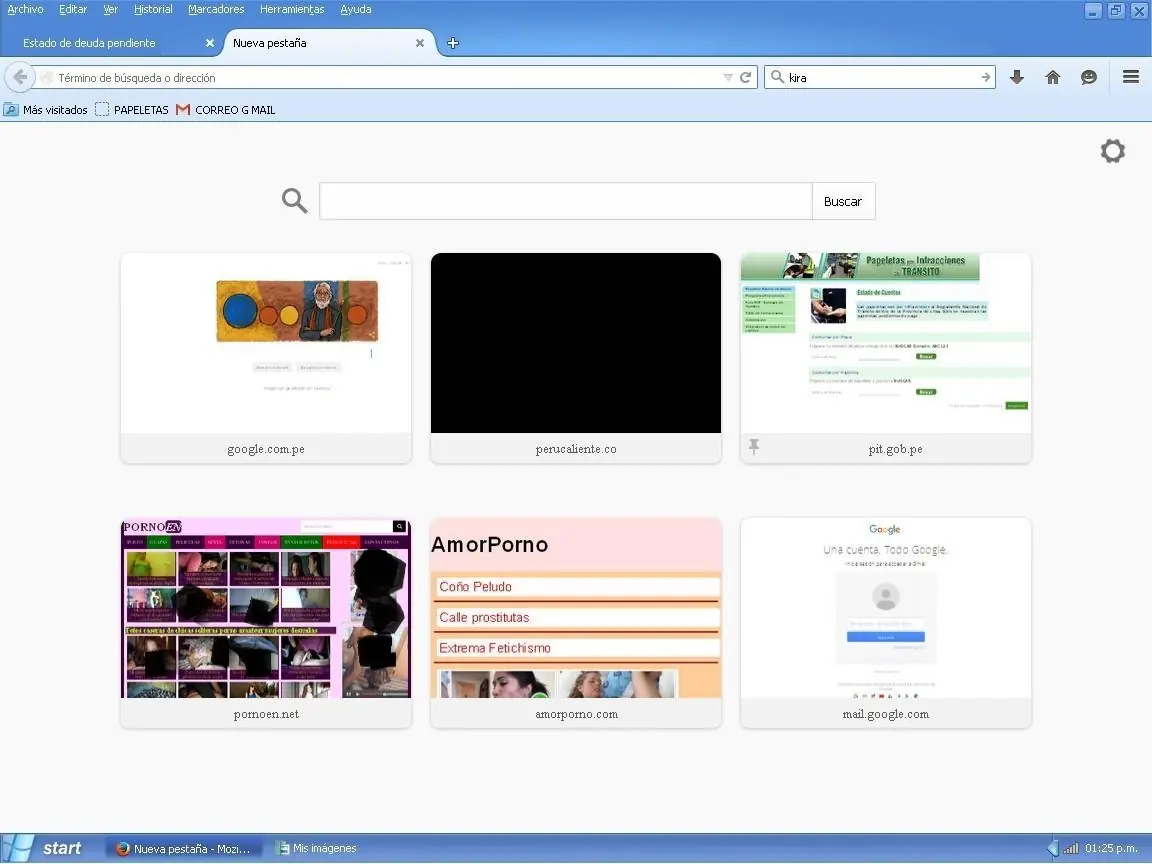The image size is (1152, 864).
Task: Open the google.com.pe tile thumbnail
Action: pos(266,343)
